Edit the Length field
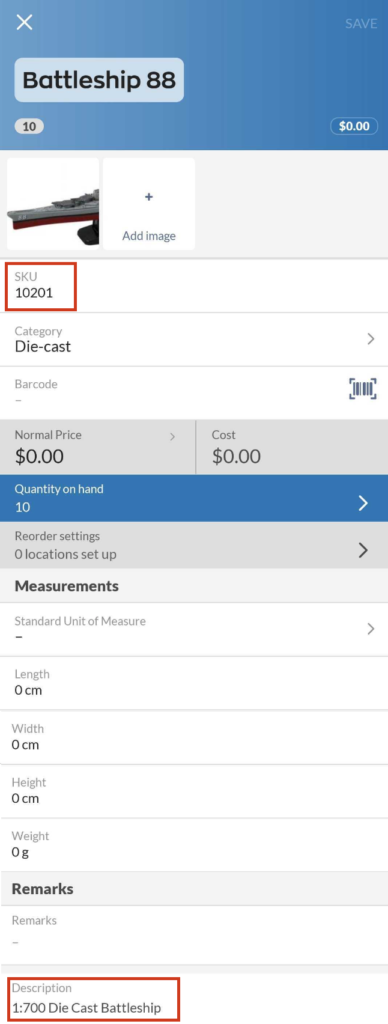 194,682
